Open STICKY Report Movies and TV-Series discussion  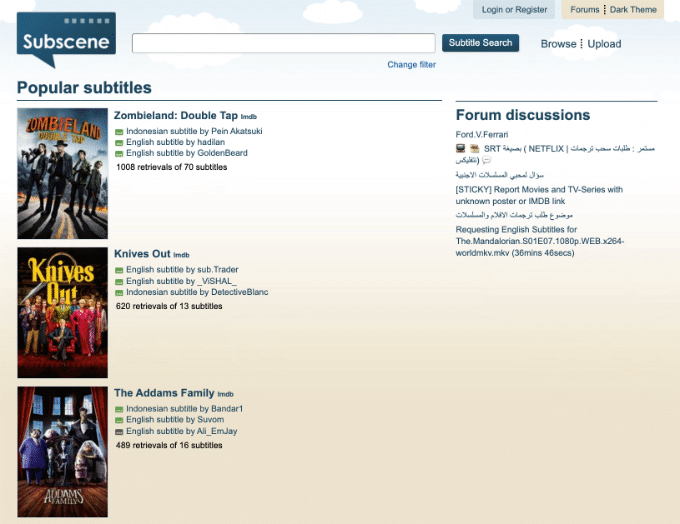tap(539, 195)
